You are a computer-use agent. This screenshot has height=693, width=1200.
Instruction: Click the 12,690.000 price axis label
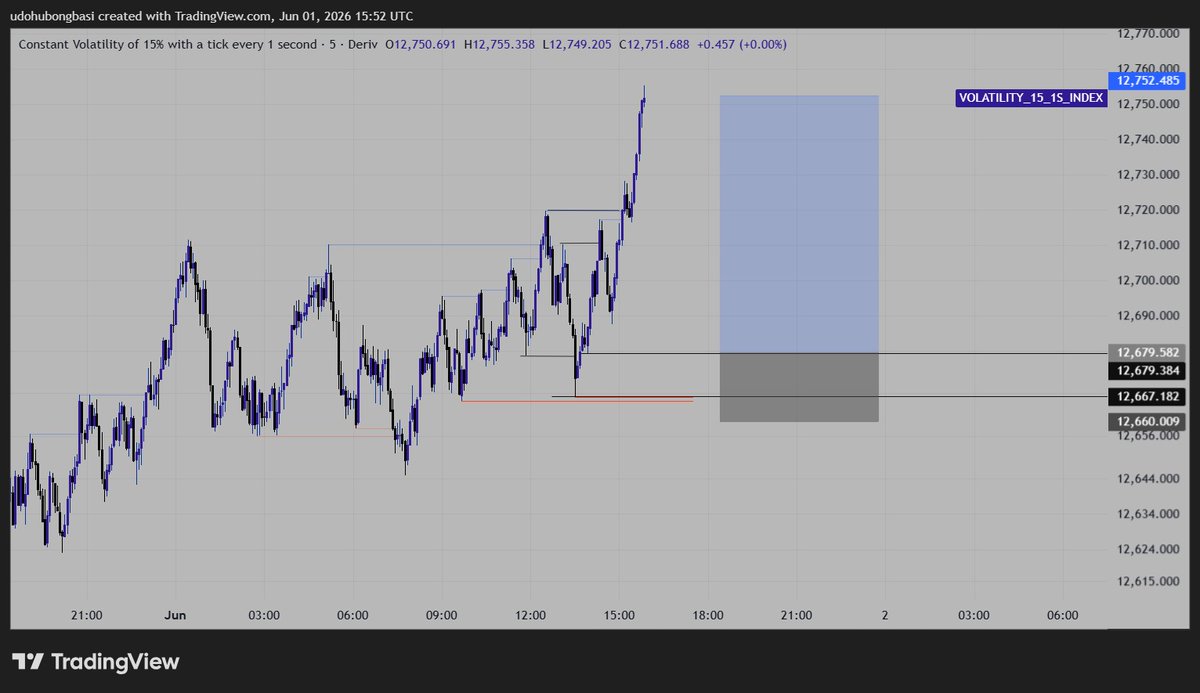[1149, 316]
